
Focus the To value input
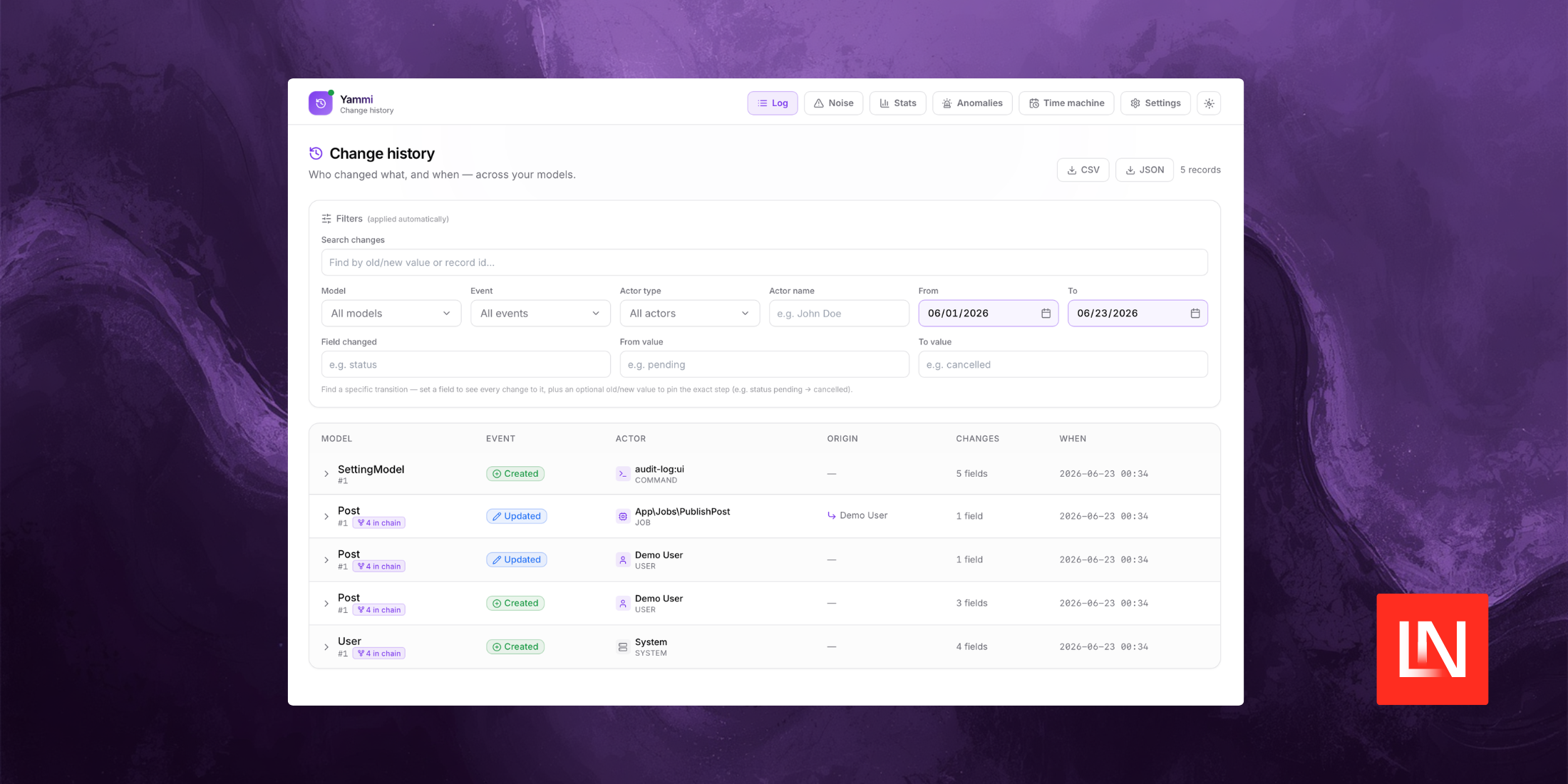click(1063, 364)
